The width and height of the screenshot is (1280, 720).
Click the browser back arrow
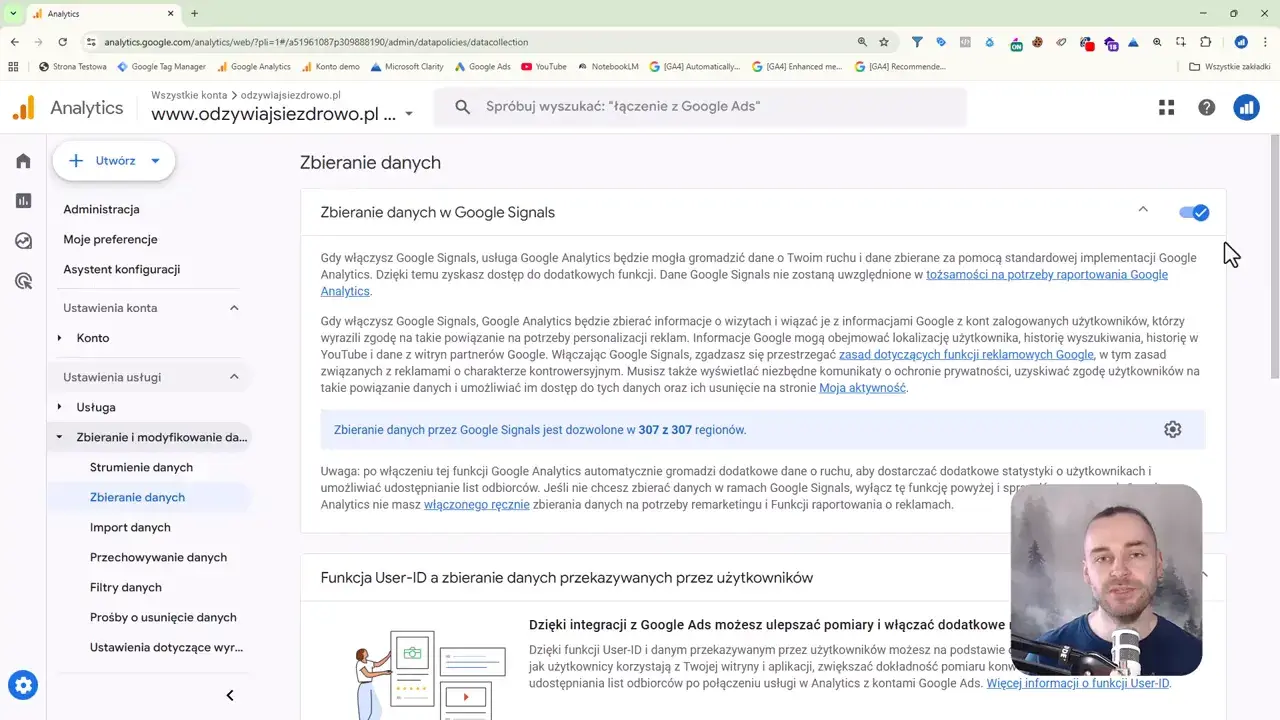click(15, 42)
